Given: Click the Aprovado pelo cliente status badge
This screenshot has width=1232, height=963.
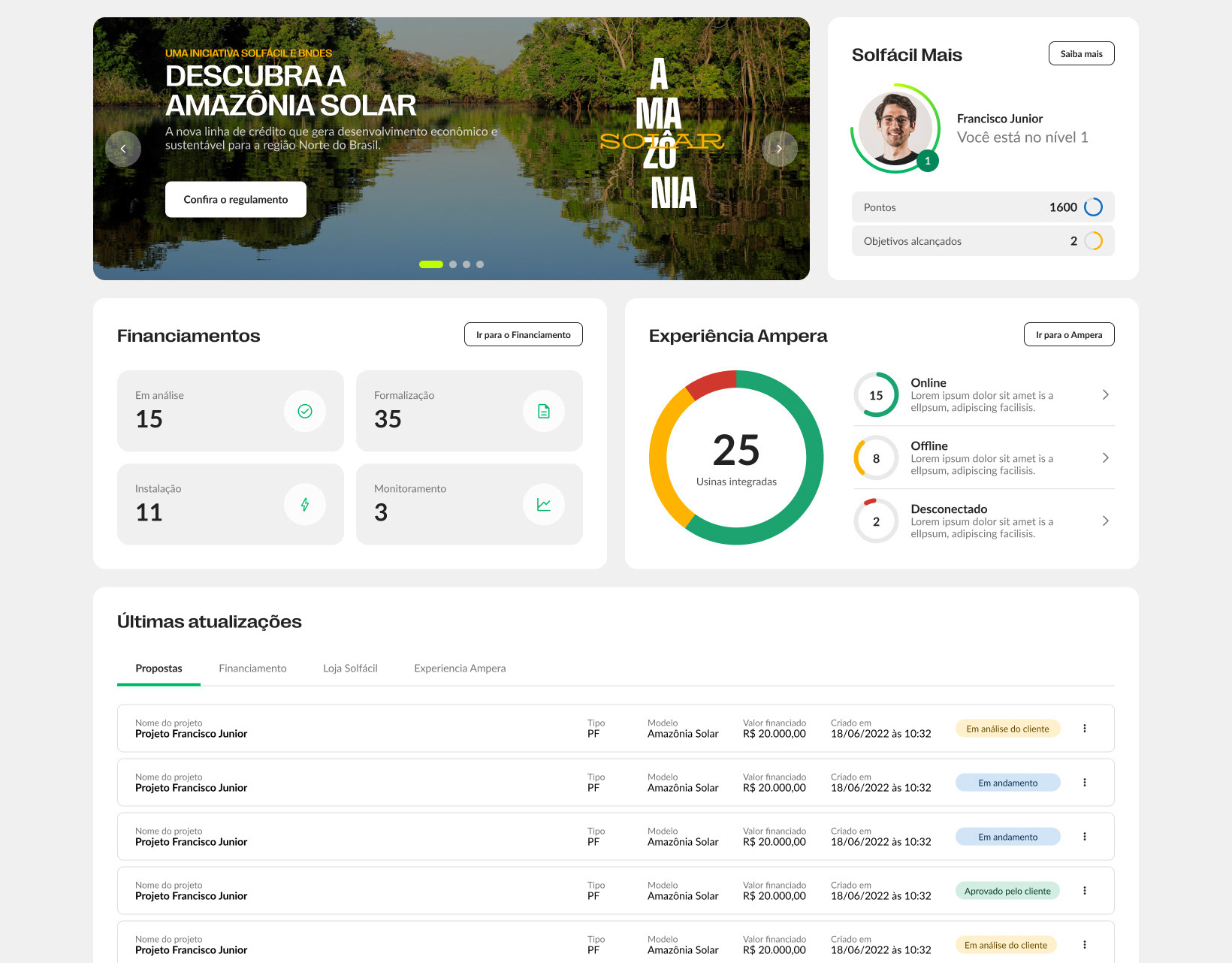Looking at the screenshot, I should tap(1007, 891).
